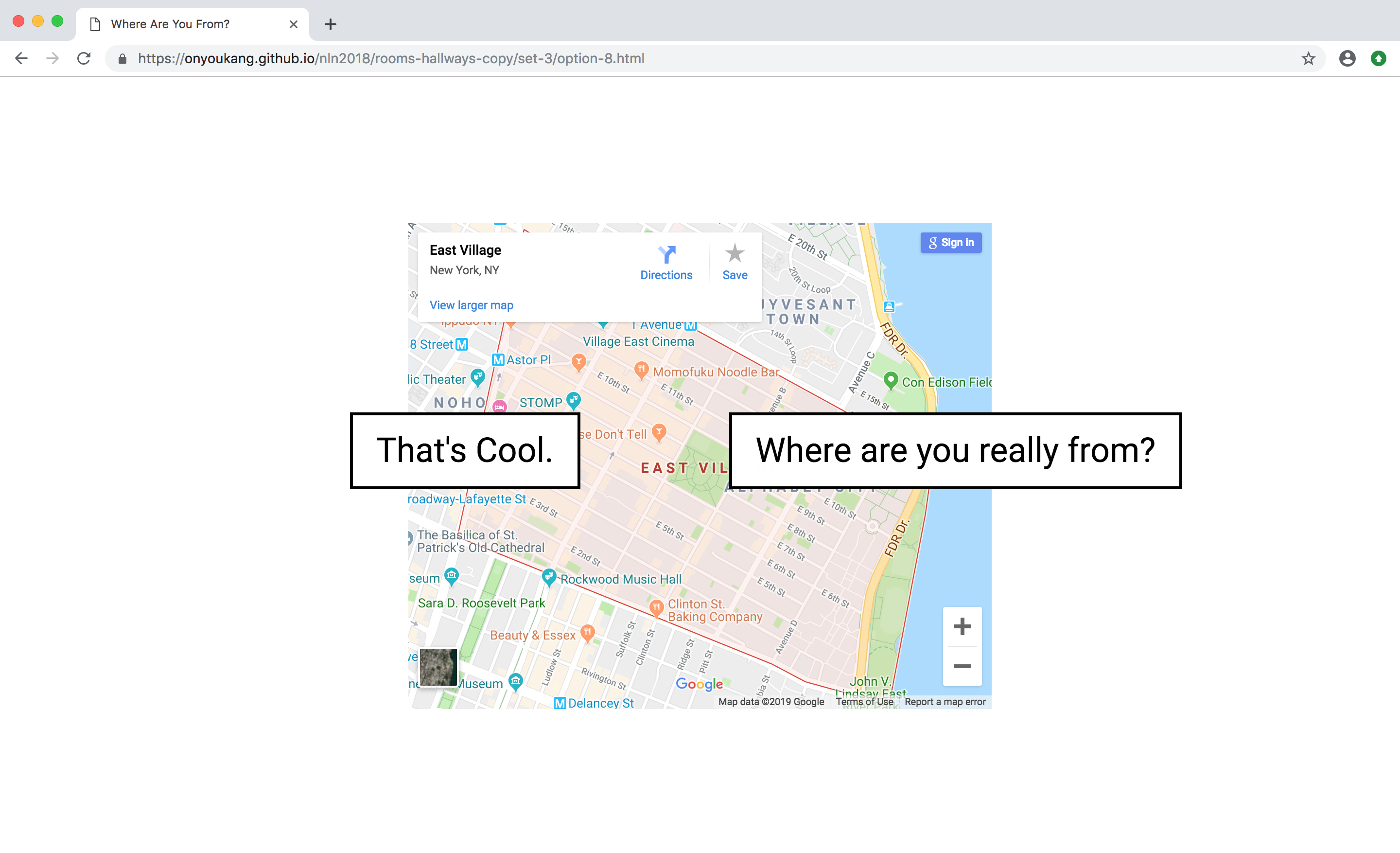This screenshot has width=1400, height=853.
Task: Click the Con Edison Field green pin
Action: (891, 380)
